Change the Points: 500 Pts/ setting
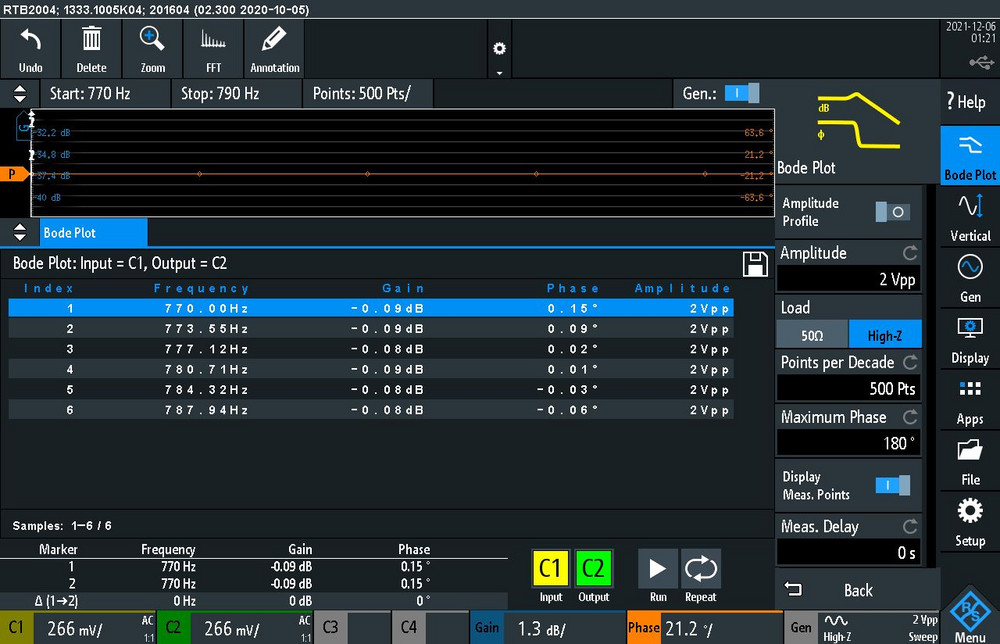The width and height of the screenshot is (1000, 644). (368, 94)
